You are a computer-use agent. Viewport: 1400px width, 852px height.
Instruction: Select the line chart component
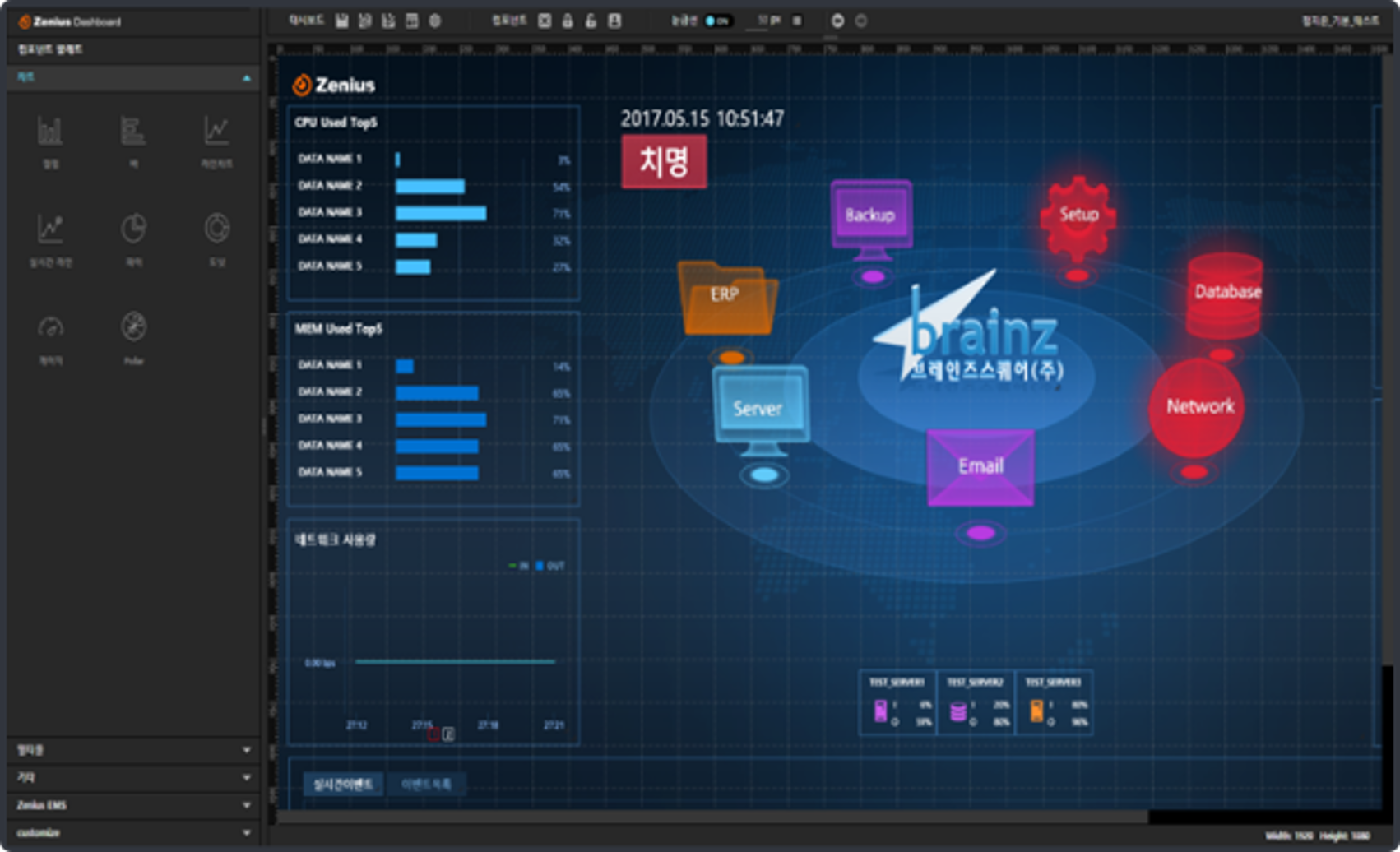click(216, 130)
